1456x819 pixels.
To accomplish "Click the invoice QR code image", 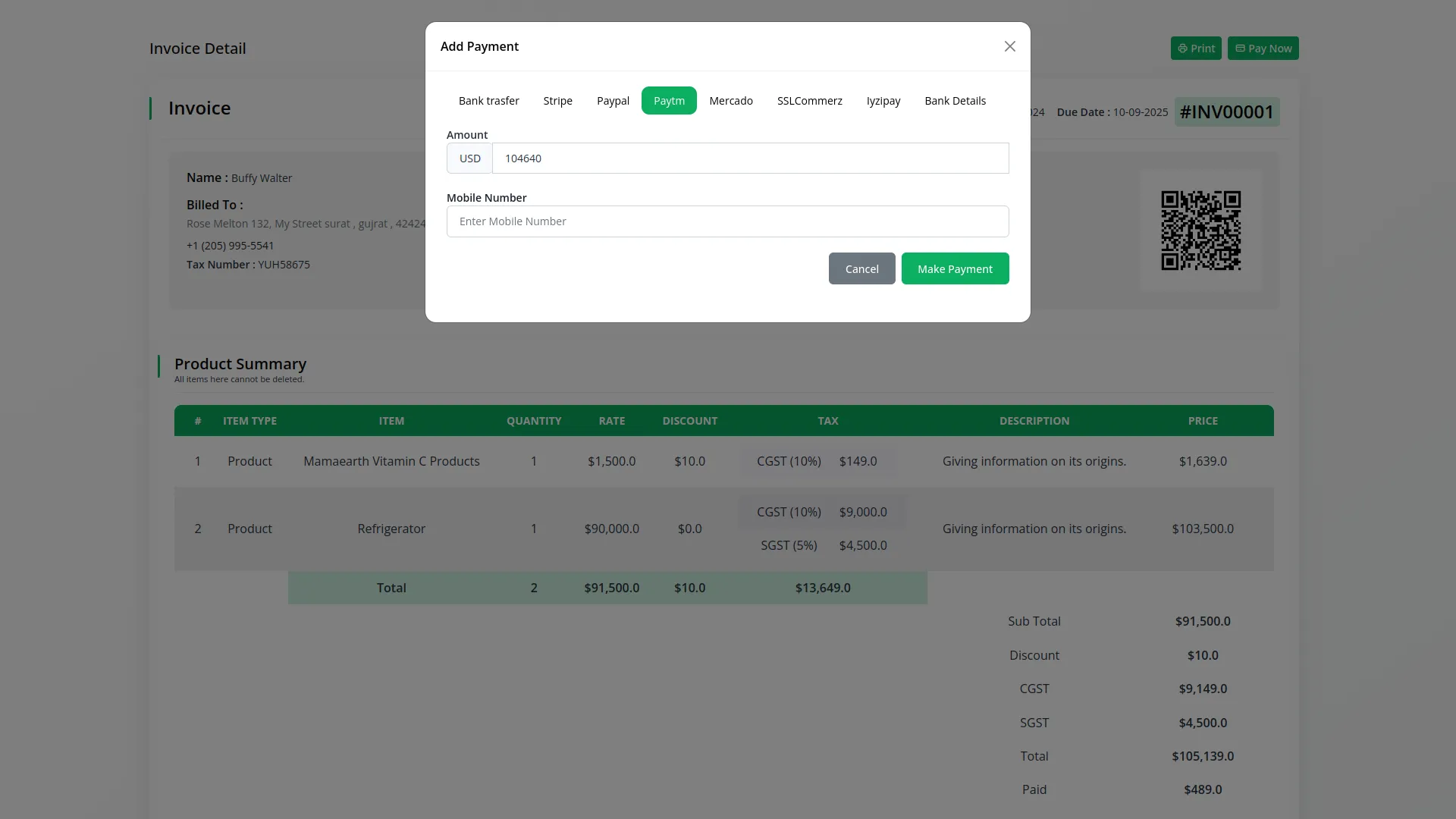I will click(1200, 231).
